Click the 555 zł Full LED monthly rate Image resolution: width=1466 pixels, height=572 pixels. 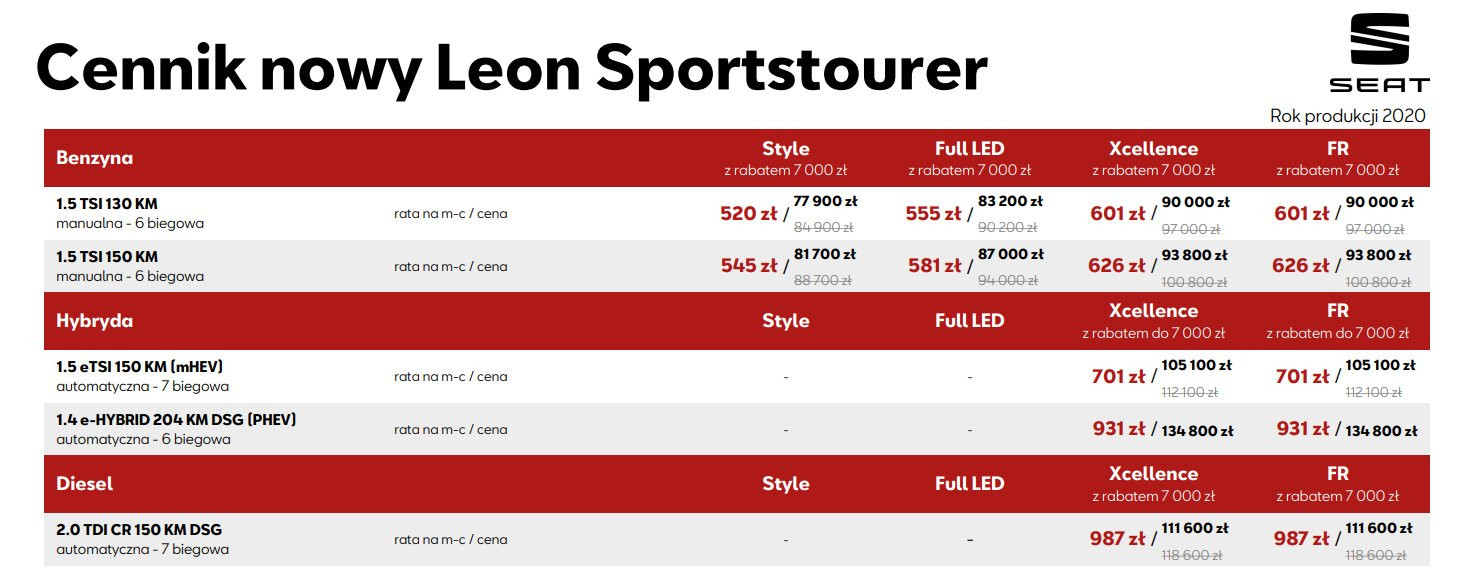pos(933,213)
